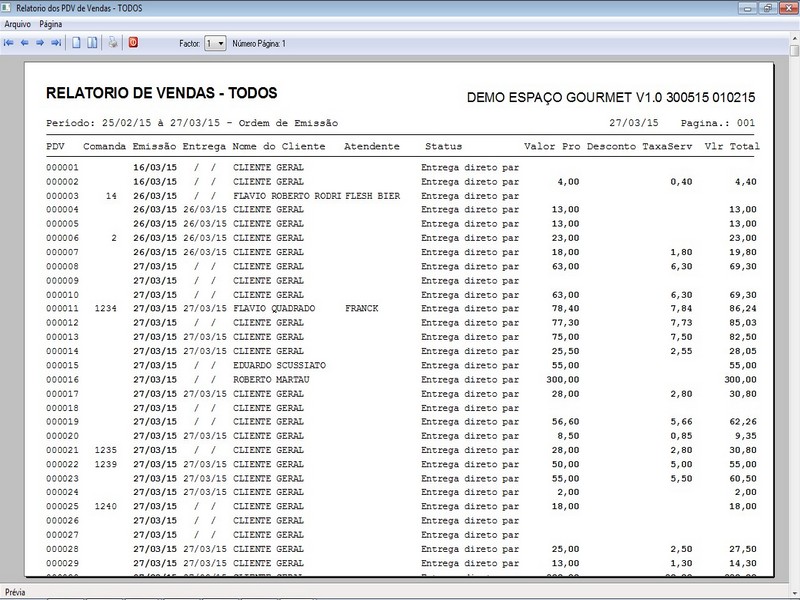The height and width of the screenshot is (600, 800).
Task: Click the red exit preview icon
Action: 134,44
